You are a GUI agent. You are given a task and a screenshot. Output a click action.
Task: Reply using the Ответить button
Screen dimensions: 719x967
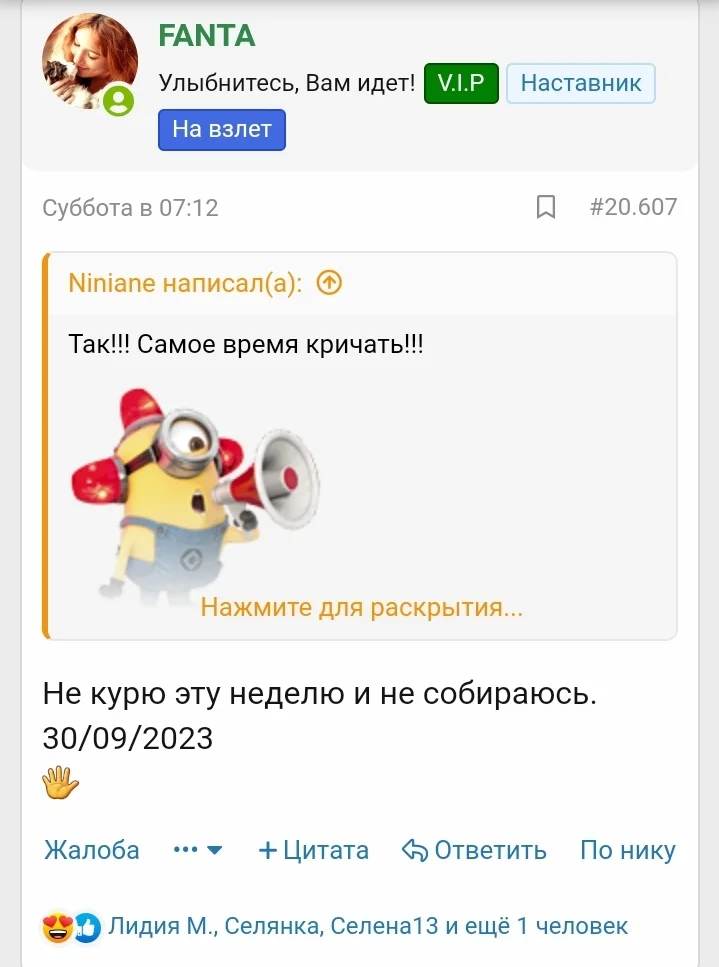coord(474,850)
